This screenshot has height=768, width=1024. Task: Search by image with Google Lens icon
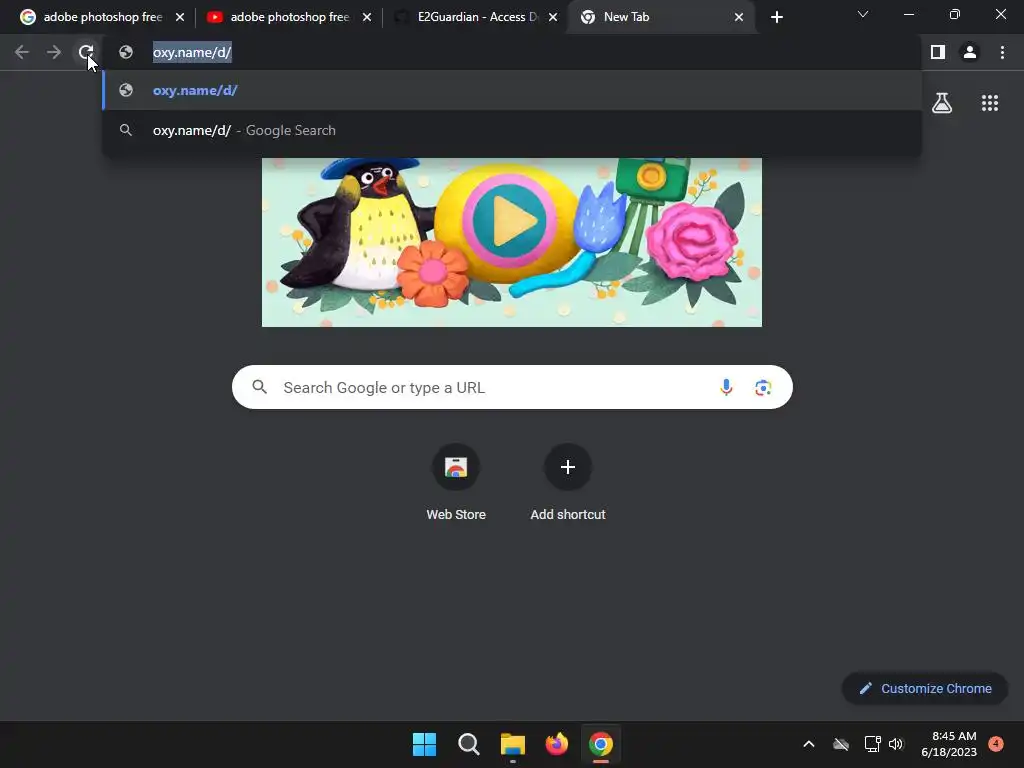763,387
